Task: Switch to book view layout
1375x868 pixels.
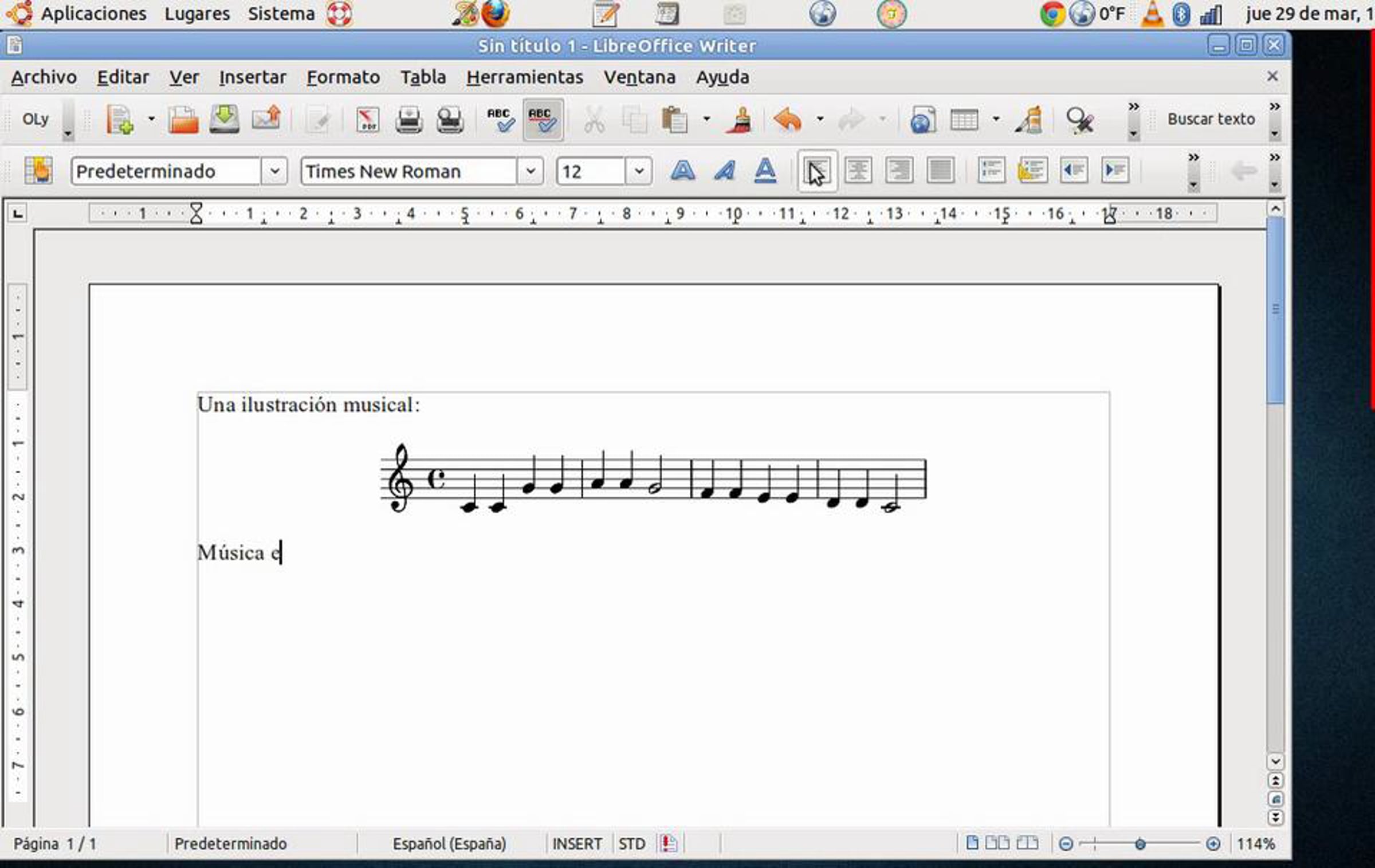Action: [1027, 843]
